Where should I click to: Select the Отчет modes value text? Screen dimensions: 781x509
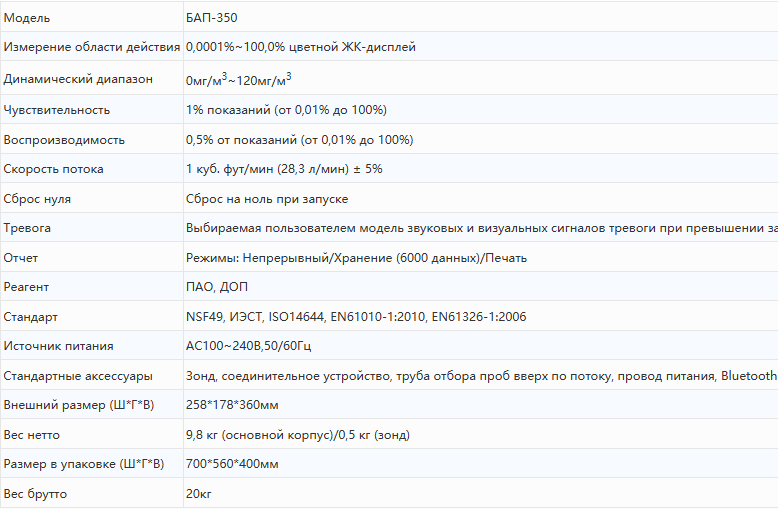pyautogui.click(x=356, y=258)
